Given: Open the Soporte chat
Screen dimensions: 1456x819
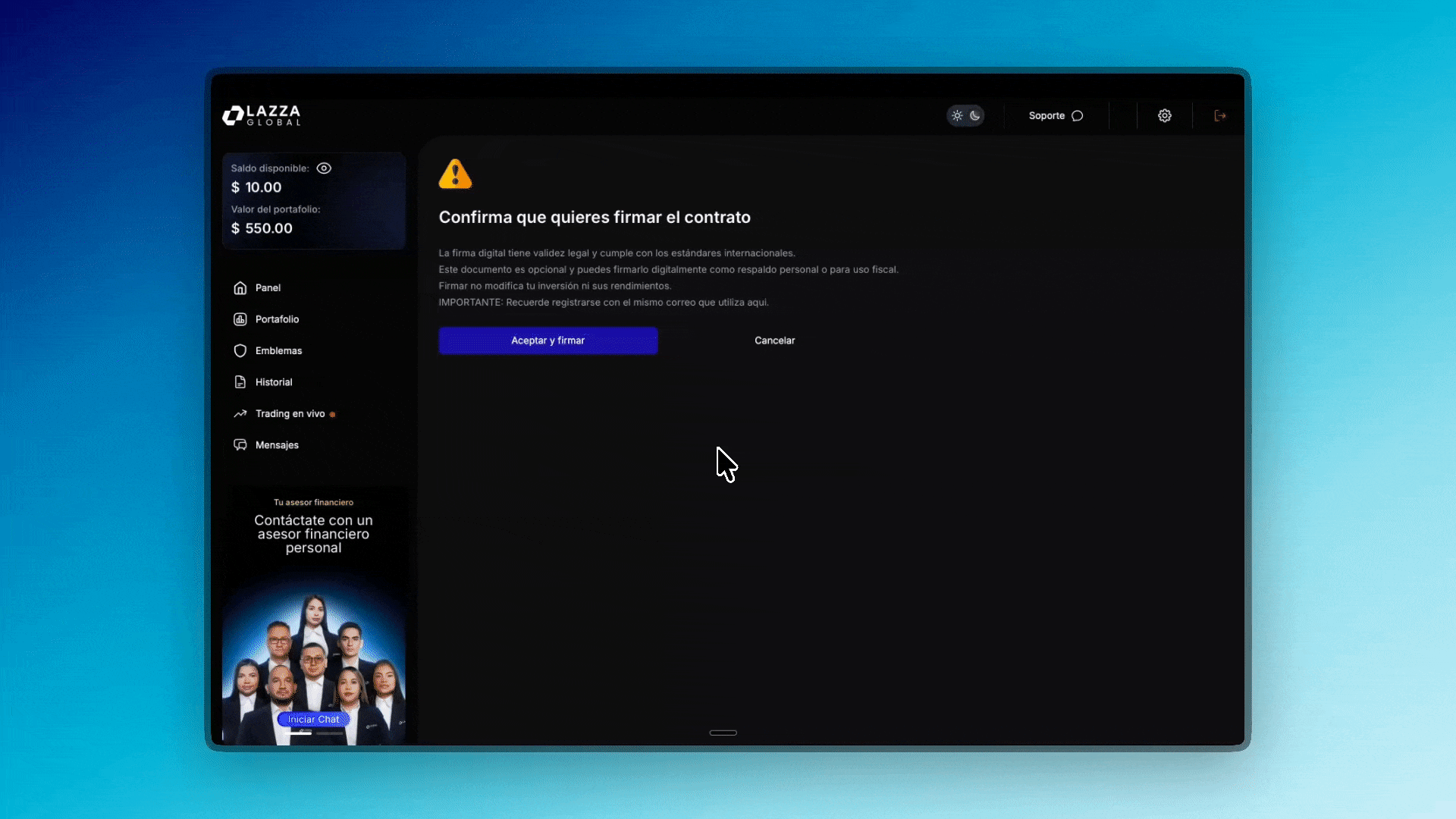Looking at the screenshot, I should [x=1056, y=116].
